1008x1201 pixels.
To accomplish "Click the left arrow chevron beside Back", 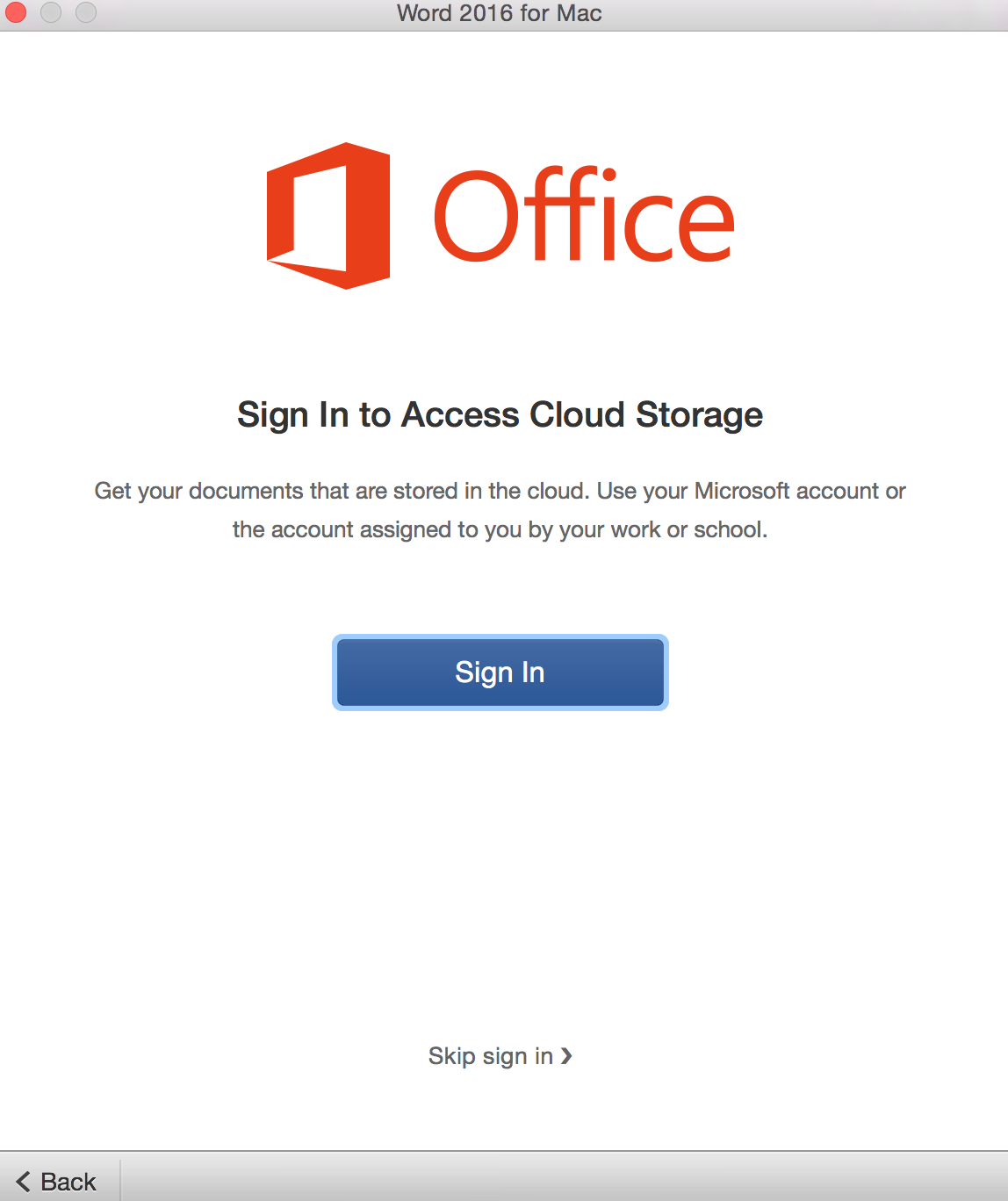I will click(23, 1182).
